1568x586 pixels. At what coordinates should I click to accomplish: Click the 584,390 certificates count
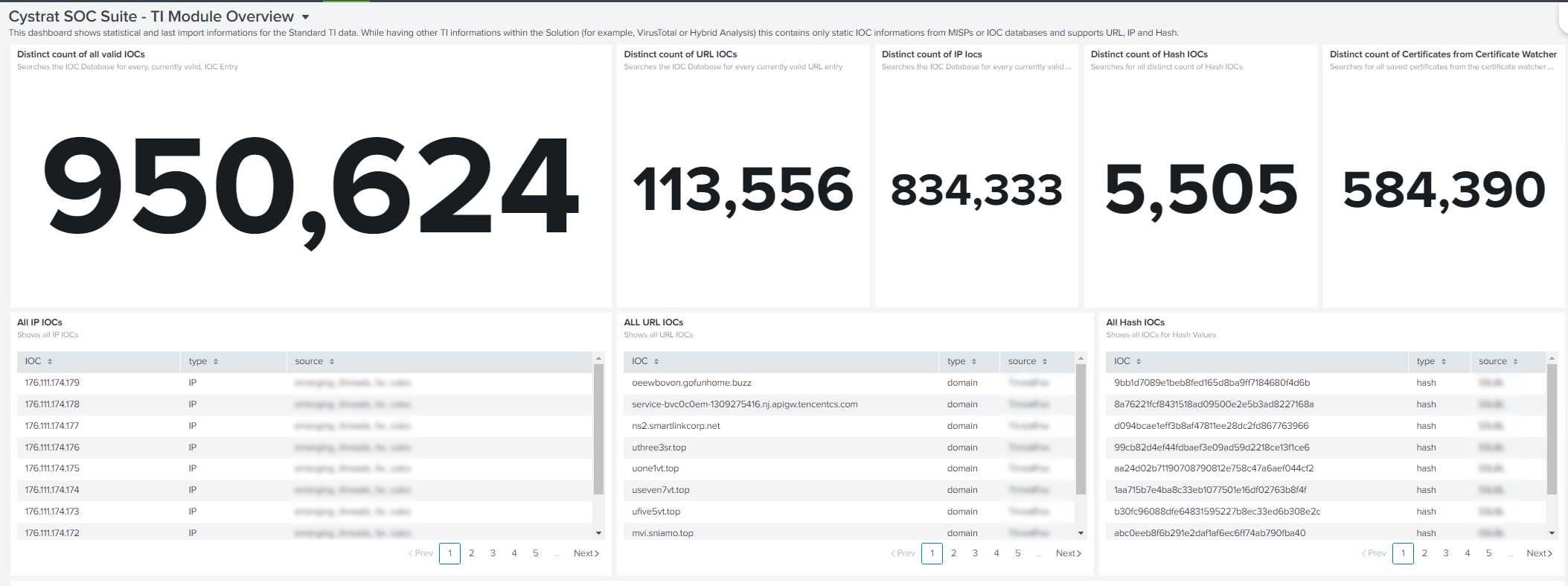pos(1444,190)
